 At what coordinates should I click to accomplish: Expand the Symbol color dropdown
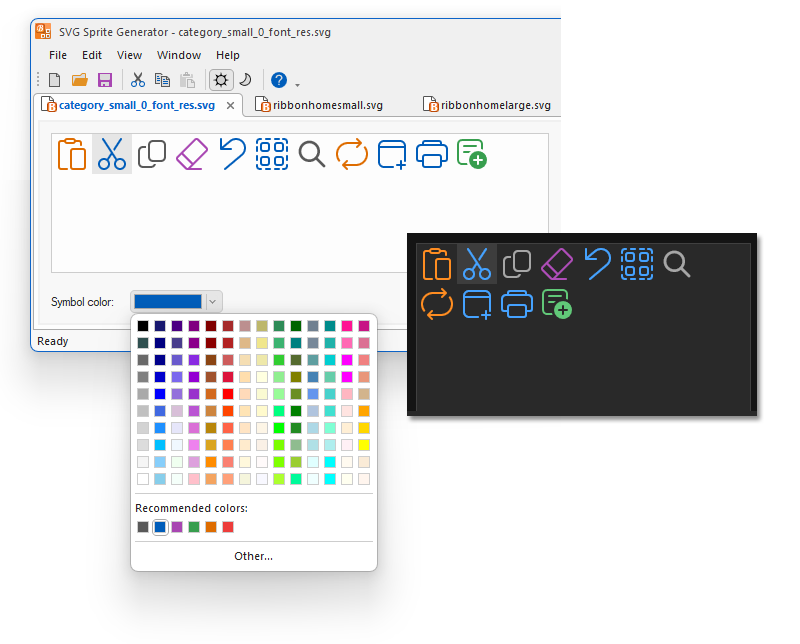pyautogui.click(x=212, y=301)
